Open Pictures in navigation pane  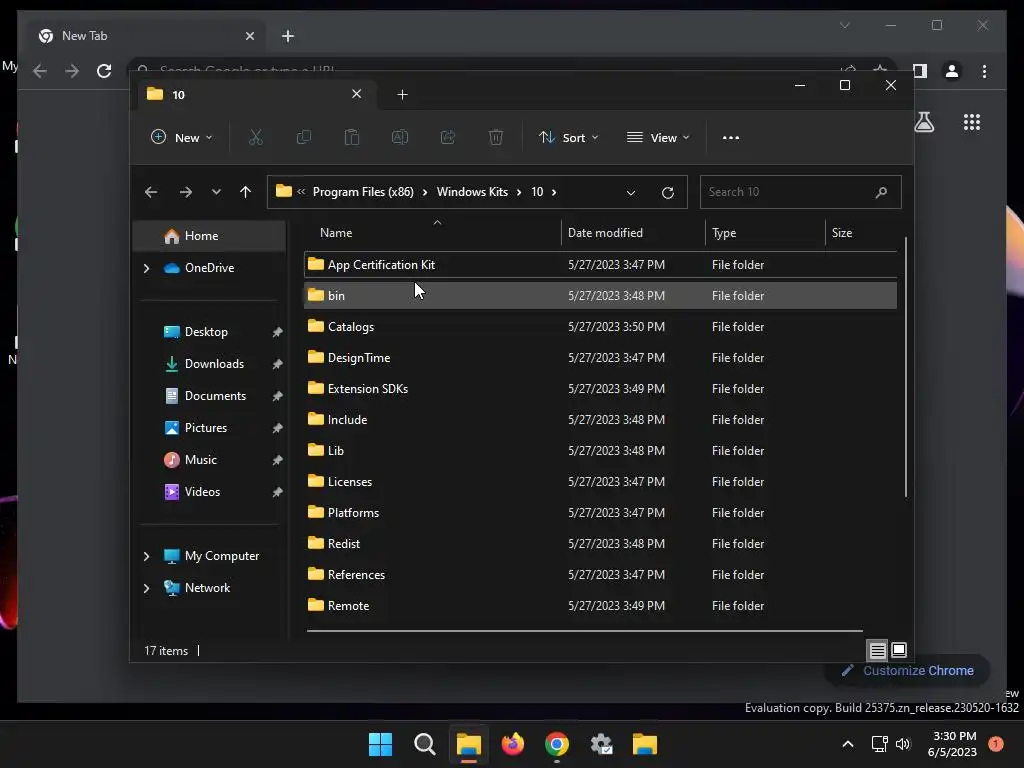click(x=206, y=428)
